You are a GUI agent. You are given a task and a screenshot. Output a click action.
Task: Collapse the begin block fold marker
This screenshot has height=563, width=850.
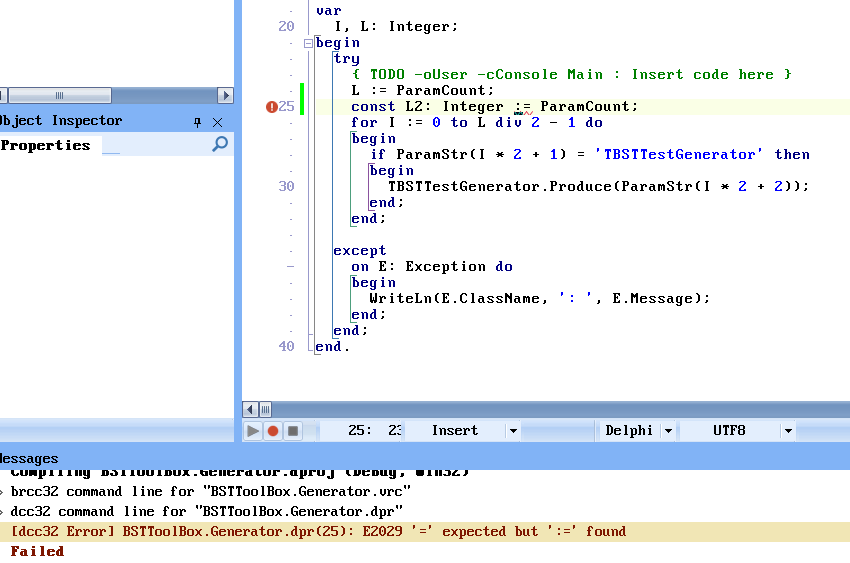(x=308, y=43)
